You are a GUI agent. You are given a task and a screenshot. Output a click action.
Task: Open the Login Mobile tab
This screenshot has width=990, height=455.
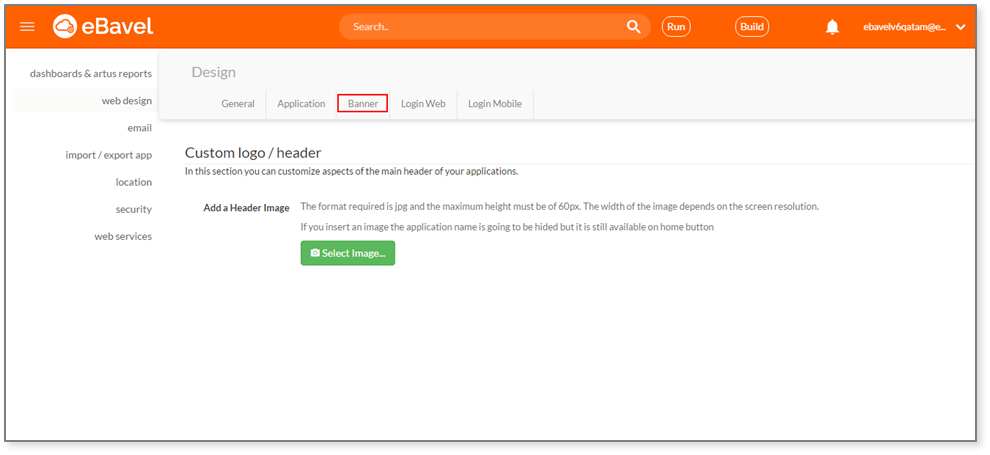495,104
